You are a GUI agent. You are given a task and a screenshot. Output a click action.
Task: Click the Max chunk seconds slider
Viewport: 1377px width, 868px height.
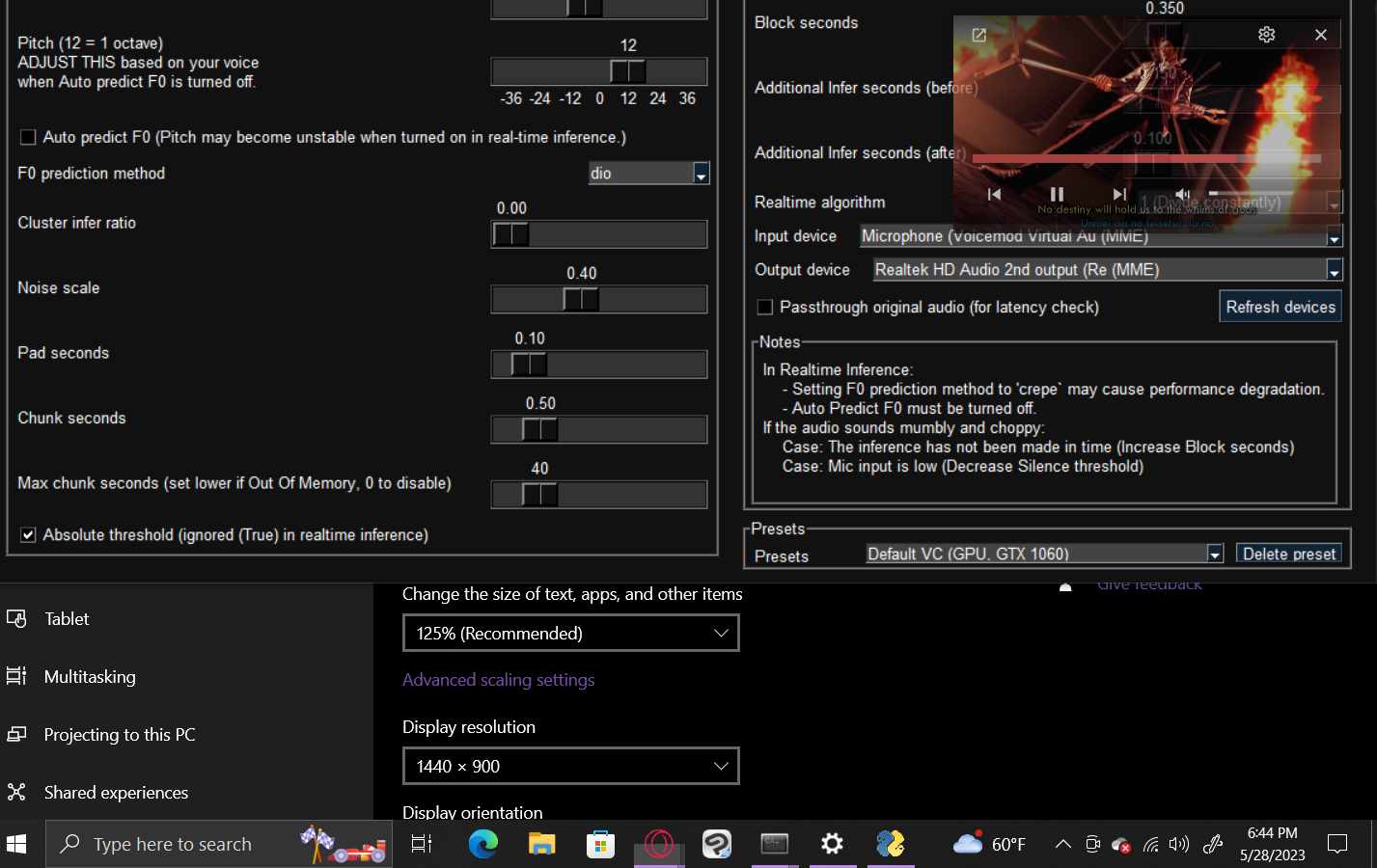coord(599,495)
